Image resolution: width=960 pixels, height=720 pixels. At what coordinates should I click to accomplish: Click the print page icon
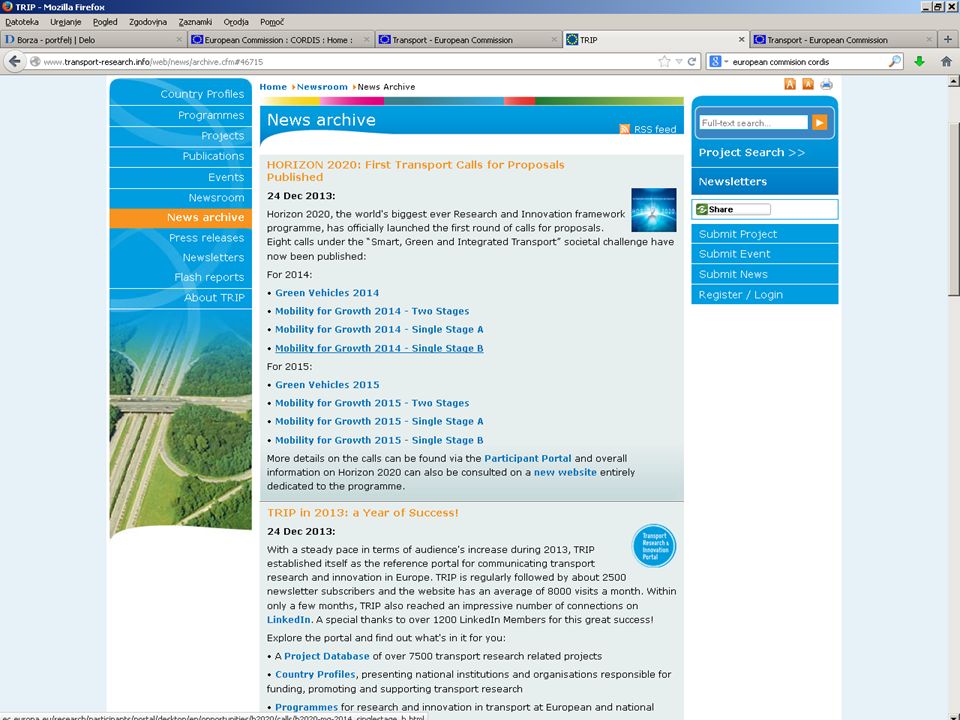(827, 84)
